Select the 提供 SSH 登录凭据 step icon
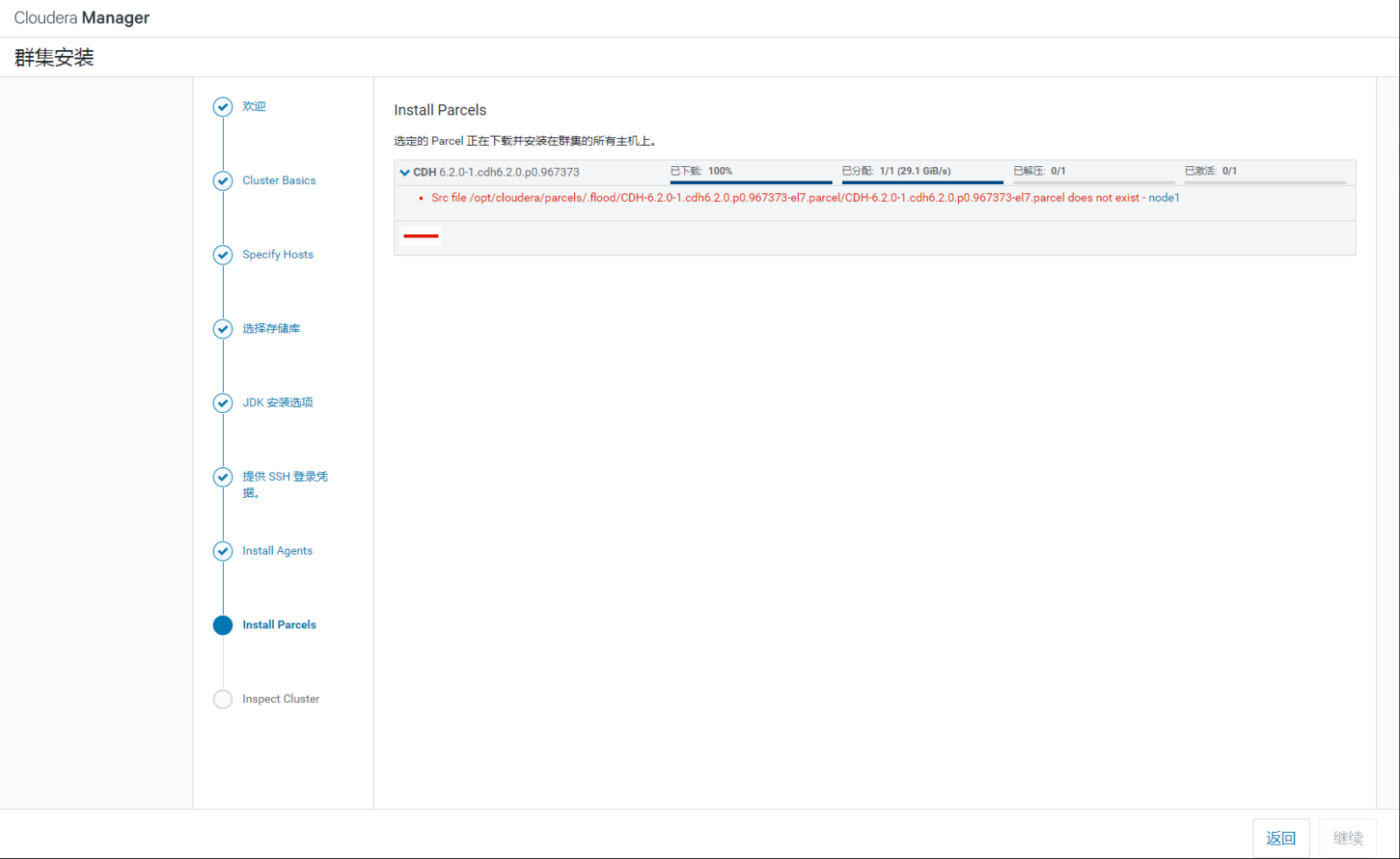 point(222,477)
